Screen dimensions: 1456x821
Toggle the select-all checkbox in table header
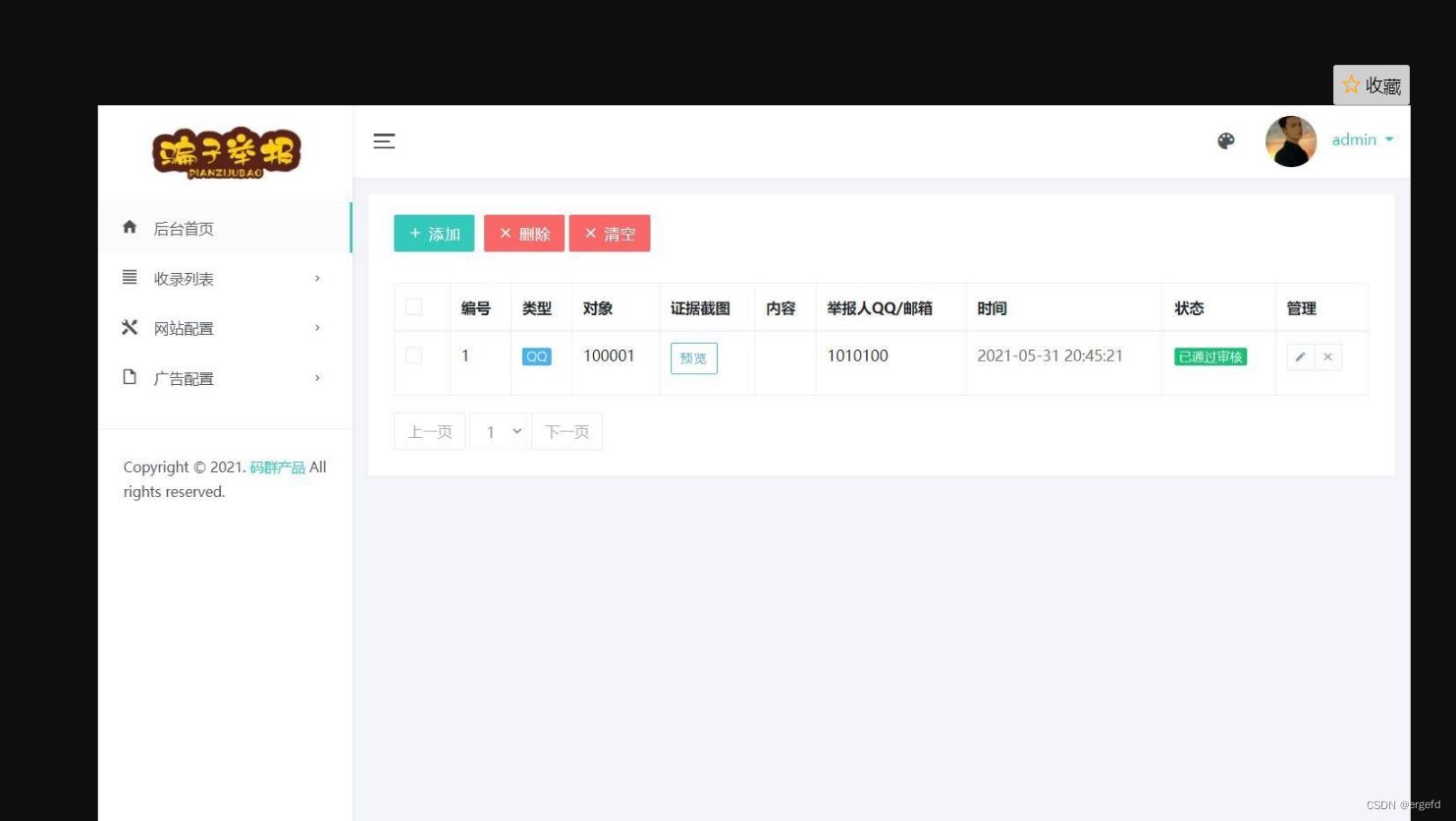(413, 306)
